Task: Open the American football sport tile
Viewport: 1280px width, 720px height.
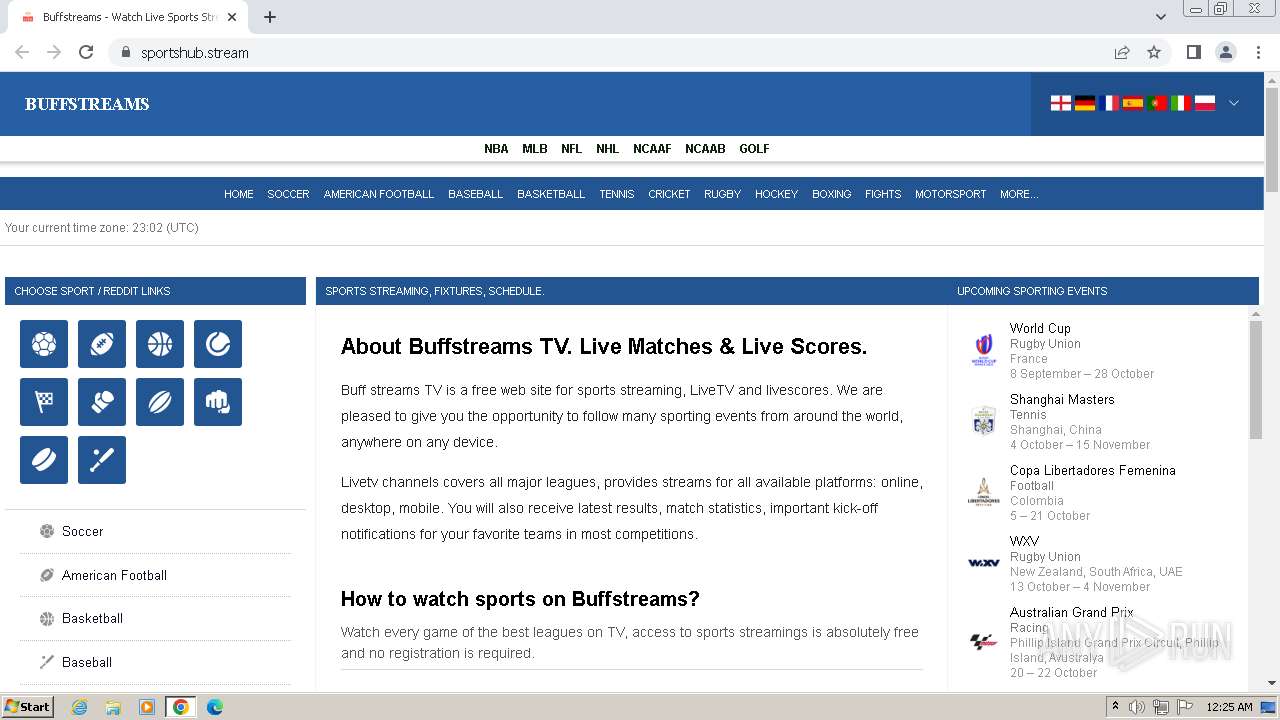Action: tap(102, 344)
